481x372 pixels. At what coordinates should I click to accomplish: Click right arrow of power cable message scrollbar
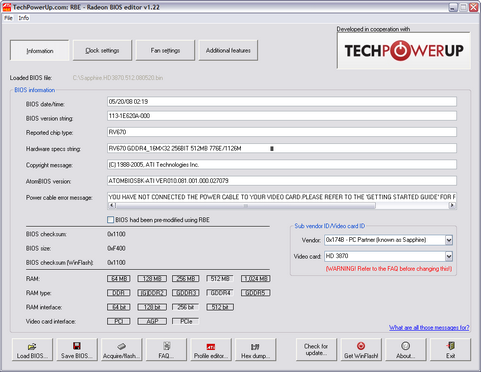(452, 206)
